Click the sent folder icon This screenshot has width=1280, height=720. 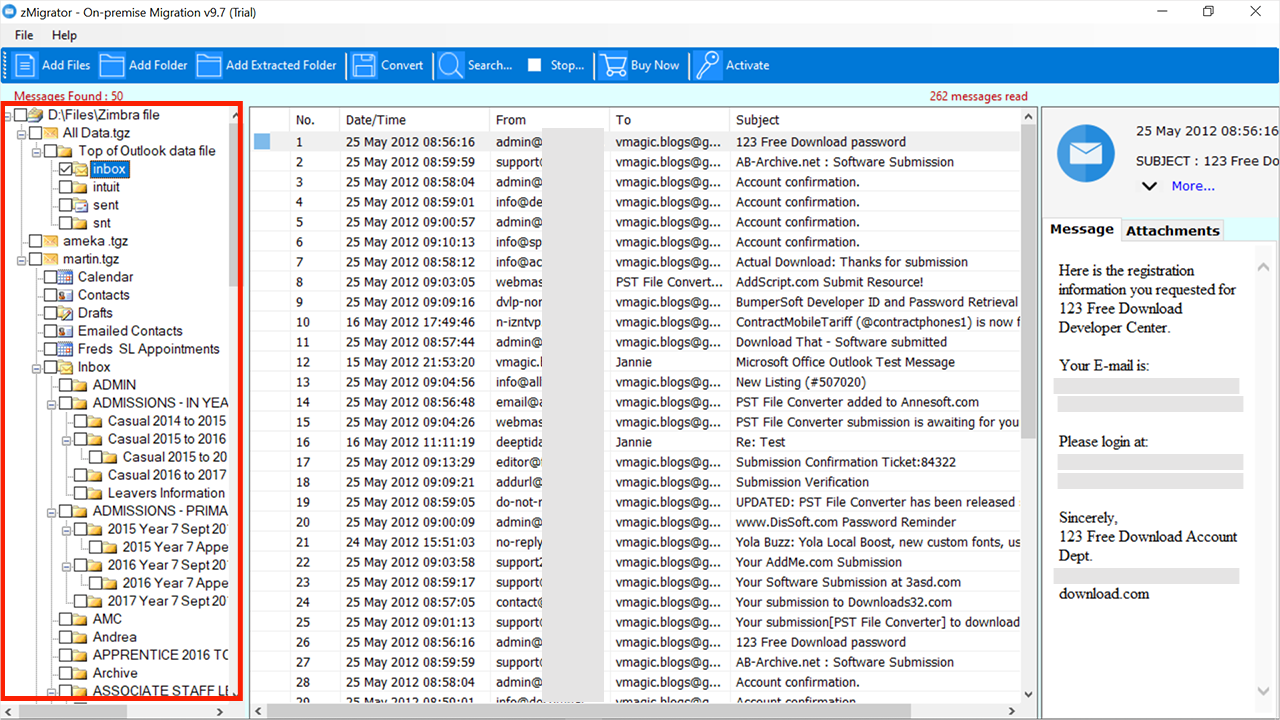point(82,205)
